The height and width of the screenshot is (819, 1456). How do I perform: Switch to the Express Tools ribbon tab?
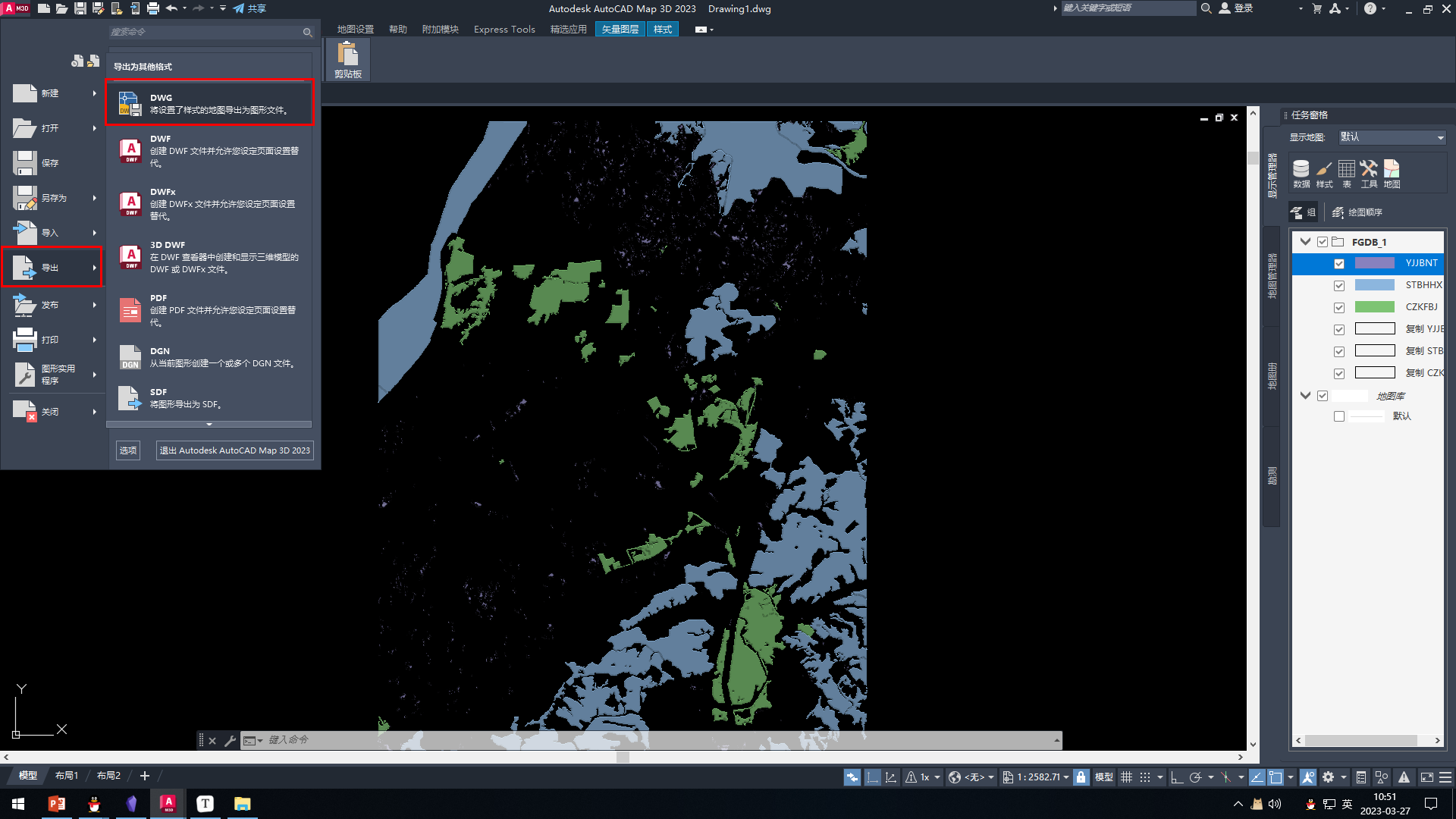504,29
